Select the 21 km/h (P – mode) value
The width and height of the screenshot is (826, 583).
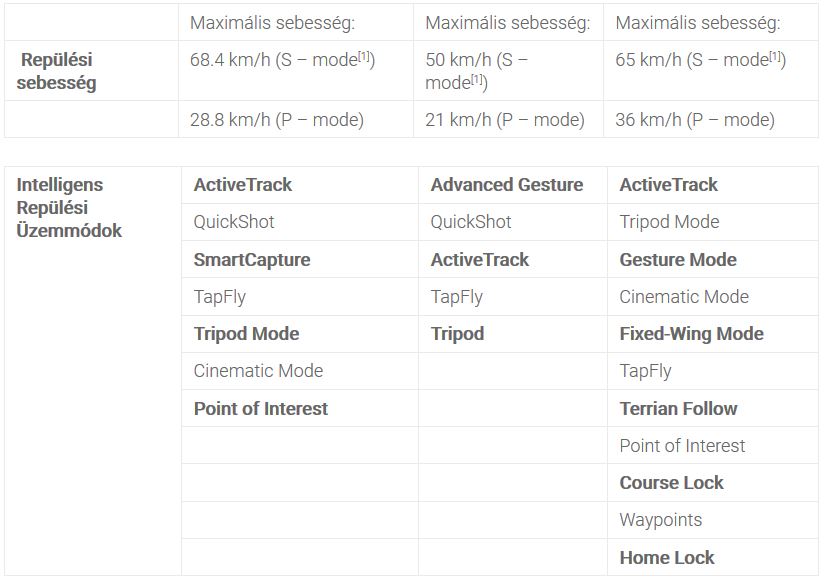pyautogui.click(x=504, y=120)
